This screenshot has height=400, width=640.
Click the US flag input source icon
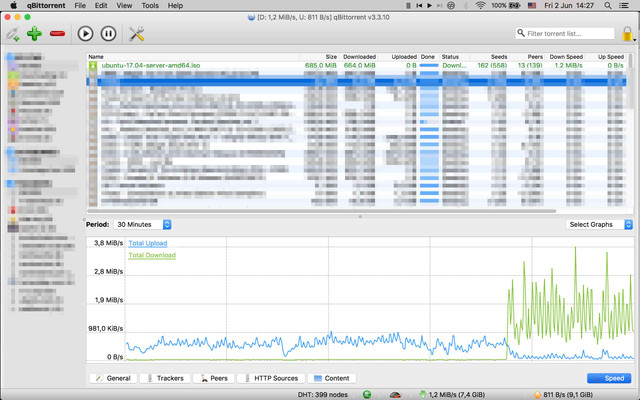coord(532,5)
